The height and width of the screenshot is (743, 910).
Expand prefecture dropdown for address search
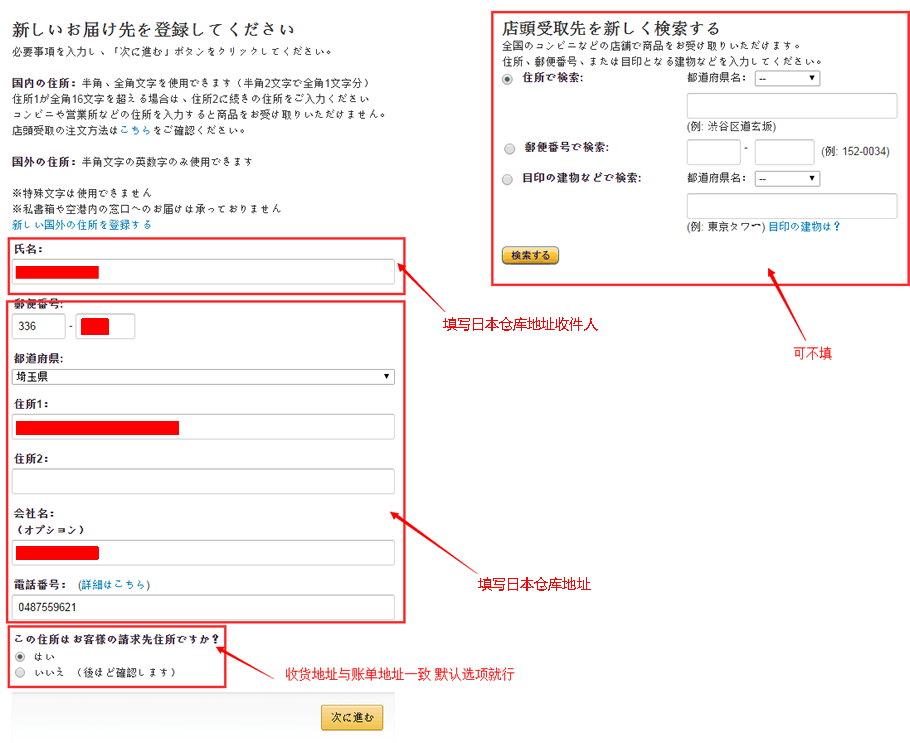click(787, 78)
